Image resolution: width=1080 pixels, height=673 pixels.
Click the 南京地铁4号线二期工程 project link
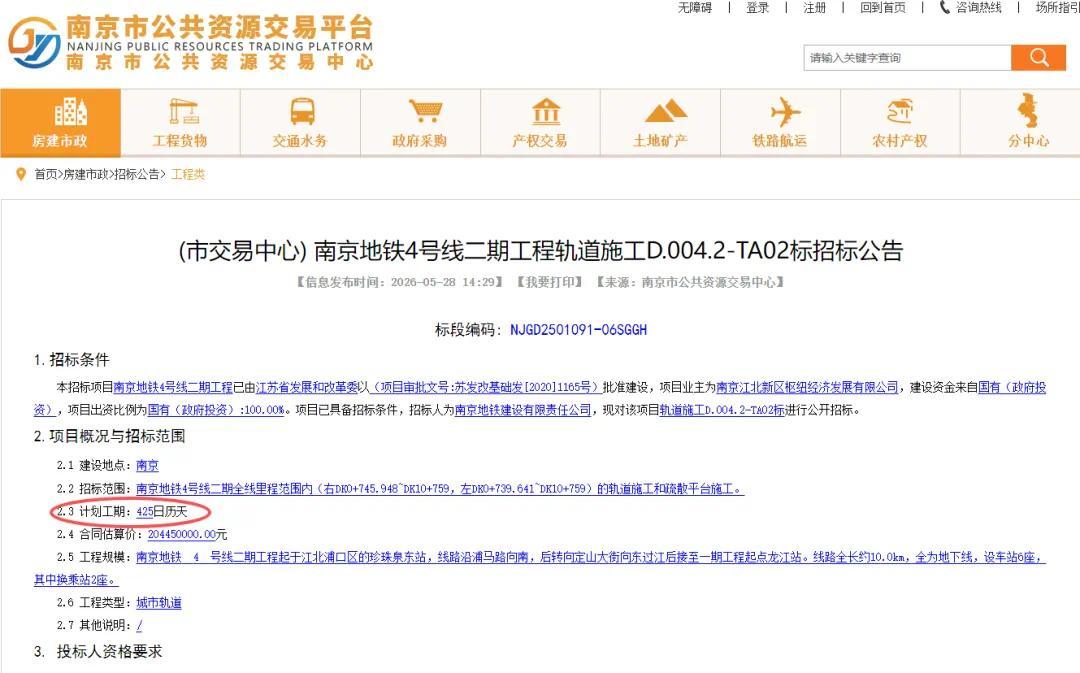173,387
